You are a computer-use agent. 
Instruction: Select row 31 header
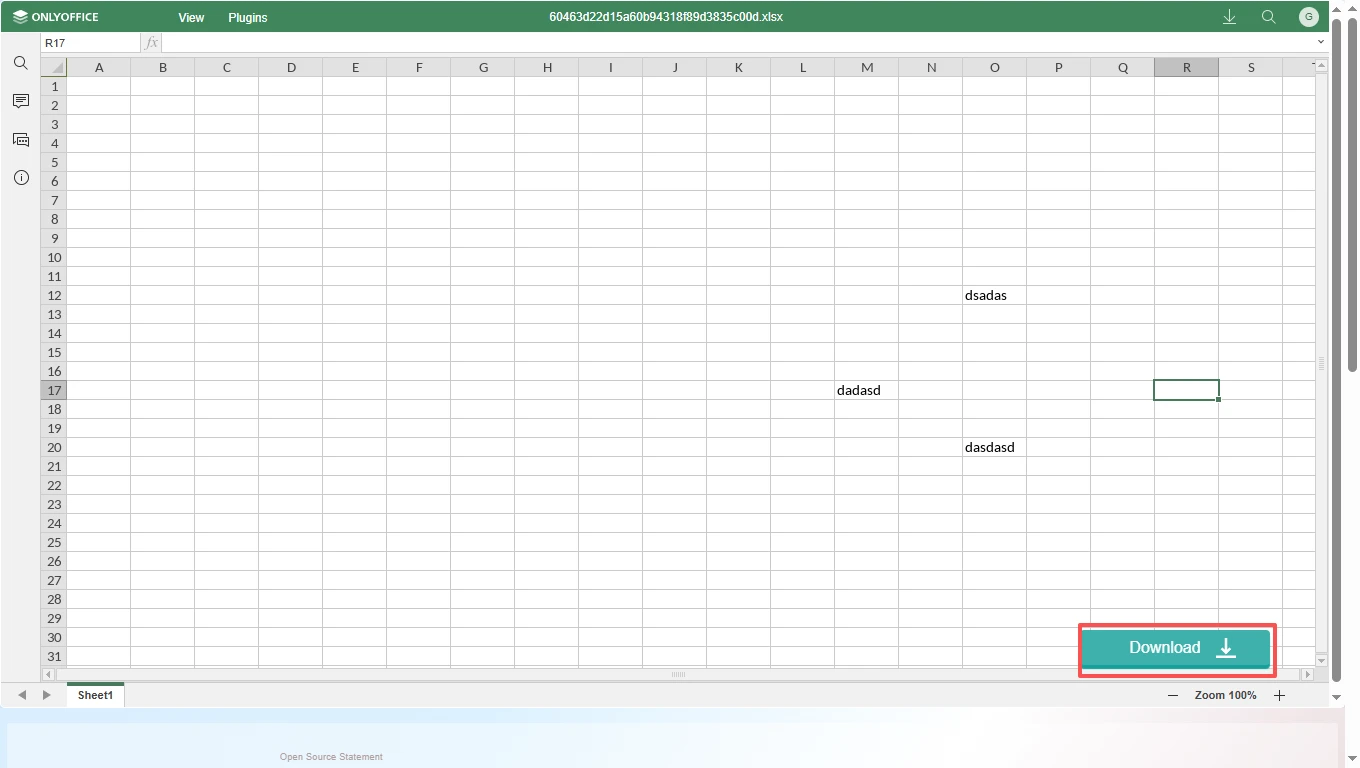(x=54, y=656)
